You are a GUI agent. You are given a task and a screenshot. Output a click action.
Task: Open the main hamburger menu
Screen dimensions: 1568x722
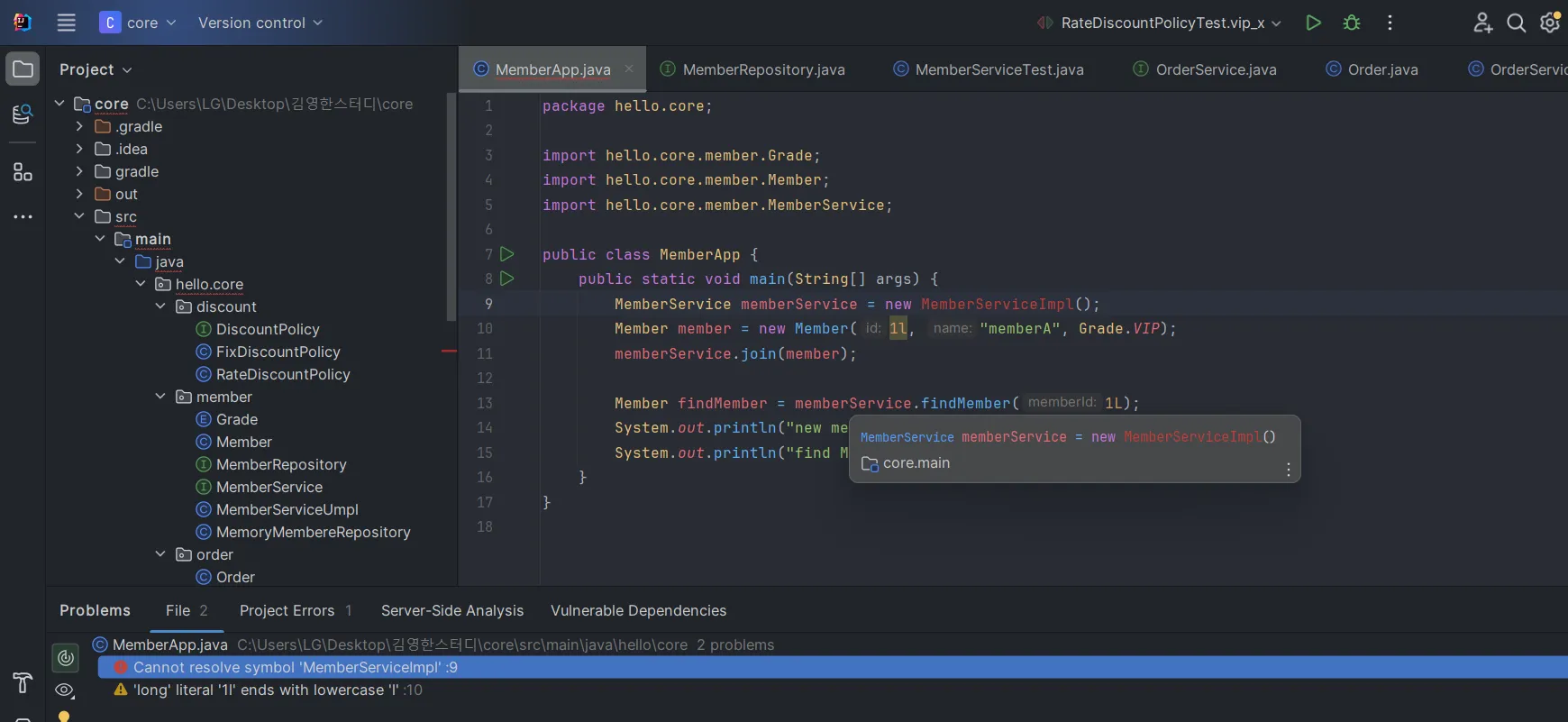[66, 23]
